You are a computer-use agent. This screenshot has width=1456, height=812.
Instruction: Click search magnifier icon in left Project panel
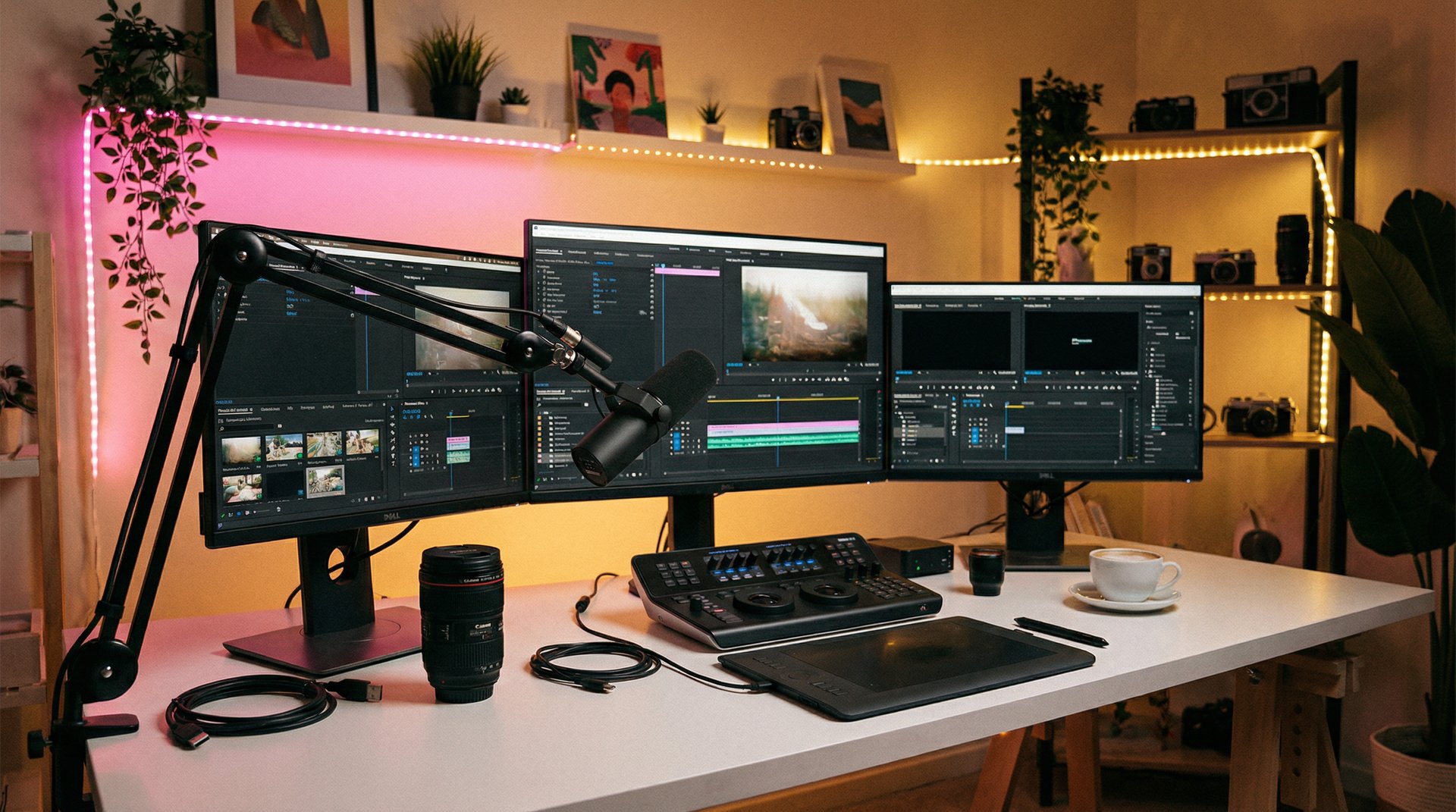click(223, 429)
